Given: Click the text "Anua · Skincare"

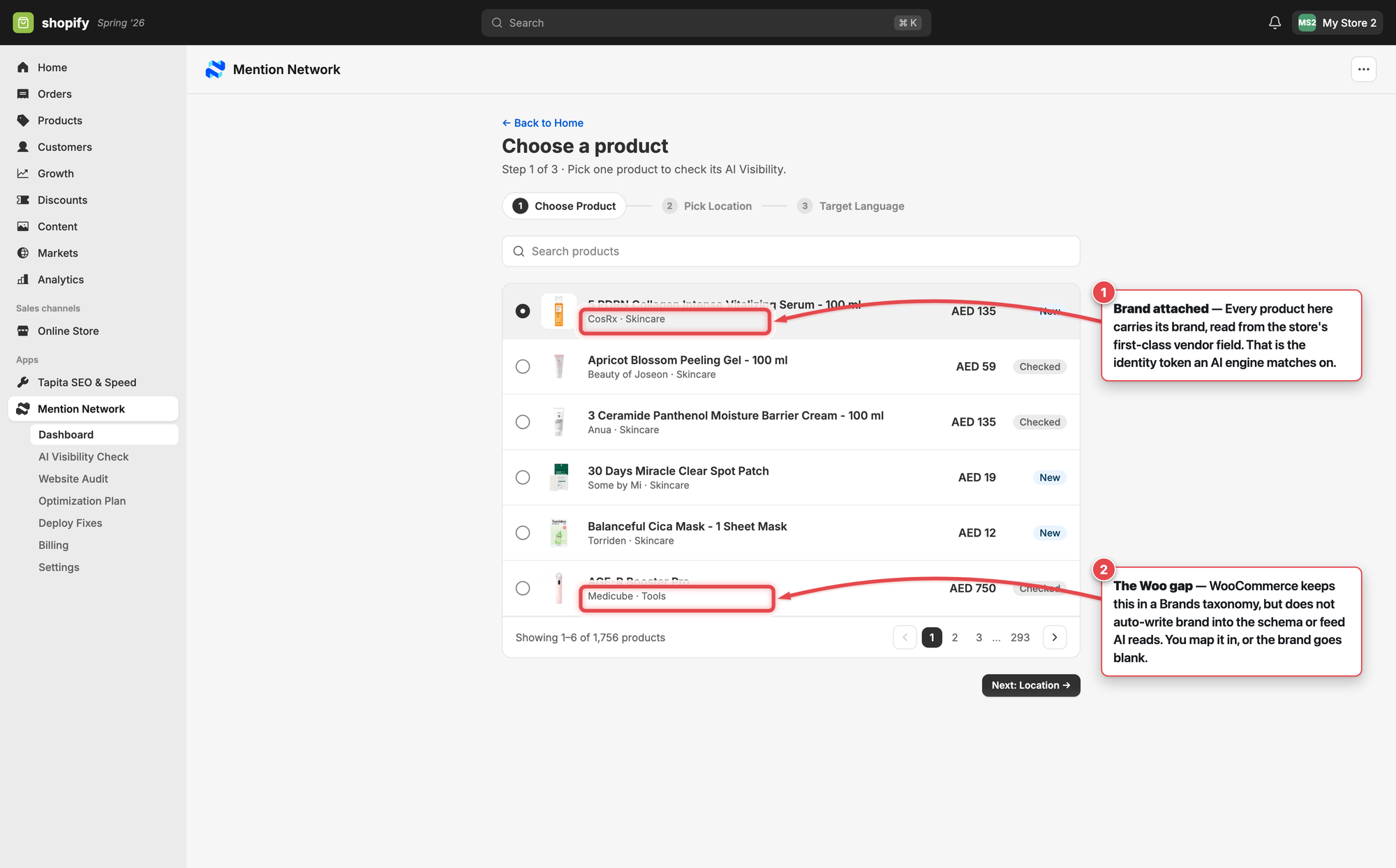Looking at the screenshot, I should click(x=623, y=430).
